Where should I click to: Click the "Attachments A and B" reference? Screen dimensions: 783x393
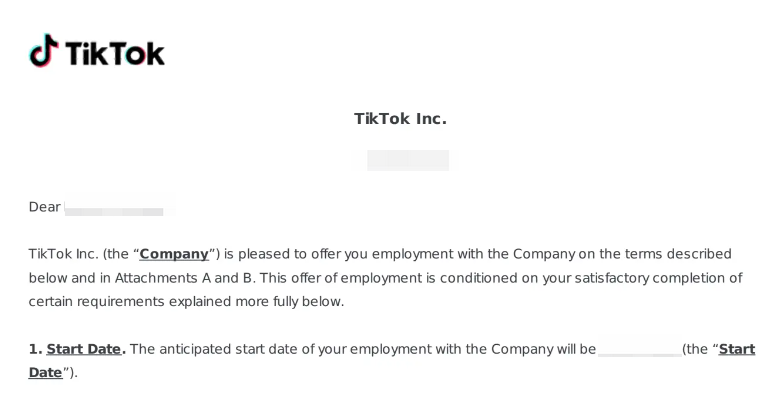point(185,278)
